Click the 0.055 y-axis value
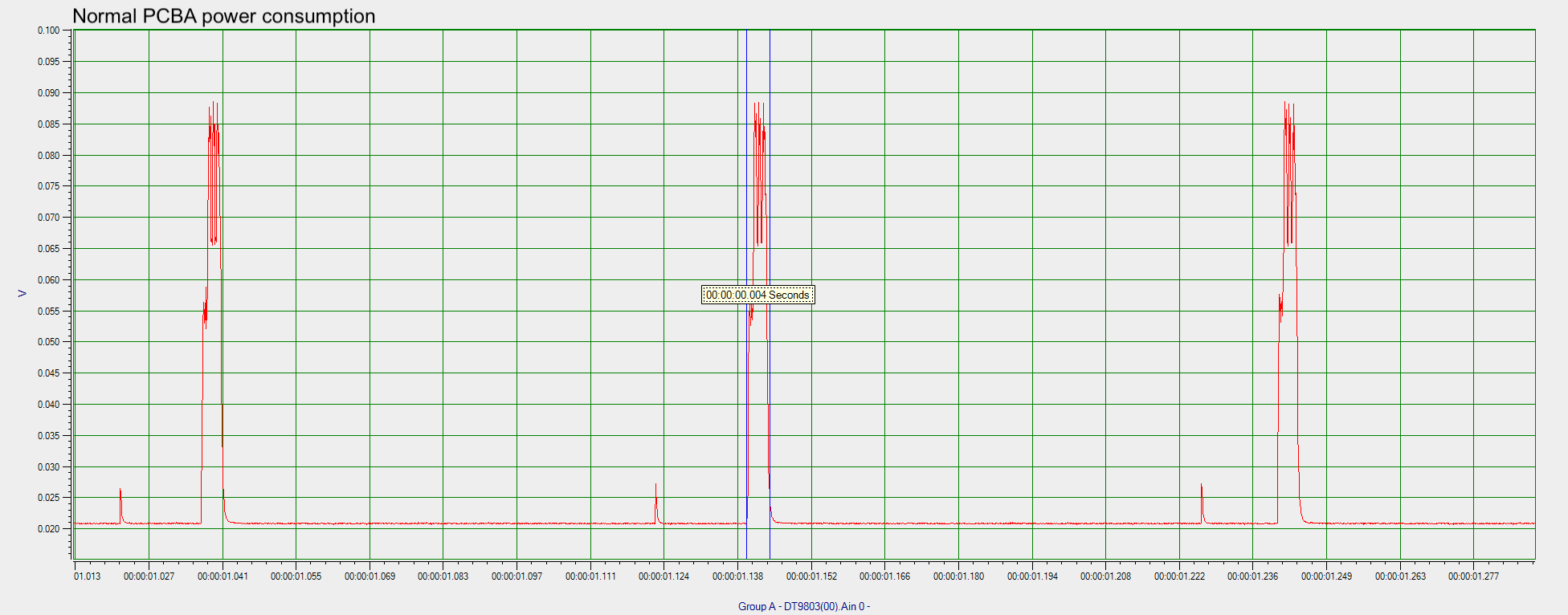 [48, 312]
